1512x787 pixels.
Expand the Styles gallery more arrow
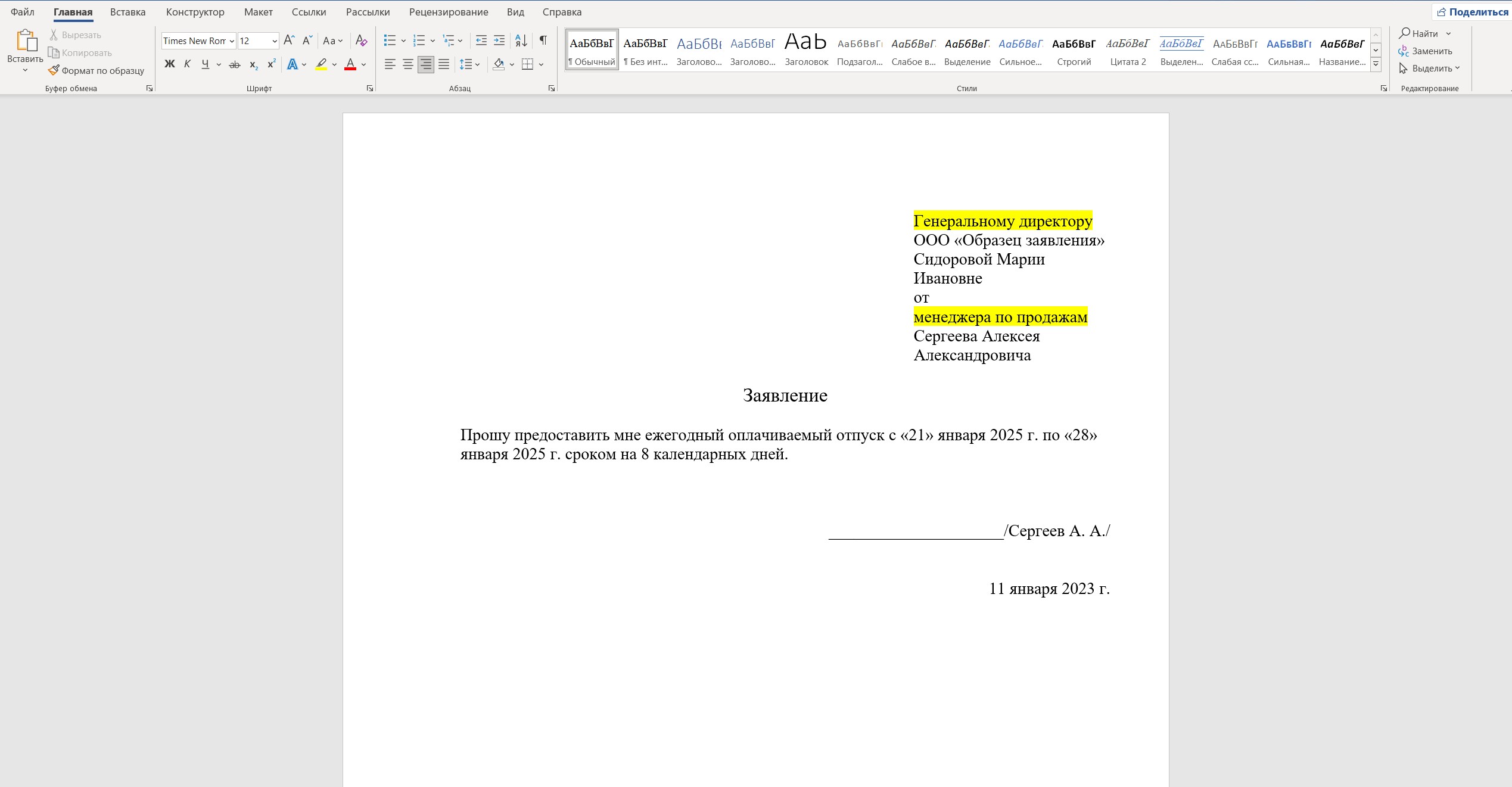tap(1376, 64)
